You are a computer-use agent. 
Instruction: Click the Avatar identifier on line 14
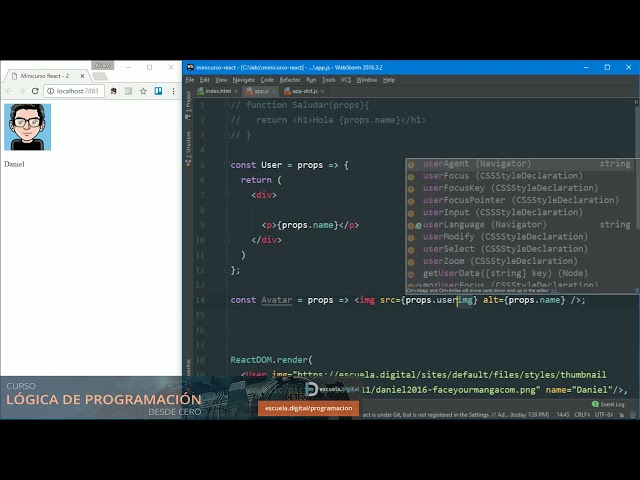pyautogui.click(x=277, y=300)
